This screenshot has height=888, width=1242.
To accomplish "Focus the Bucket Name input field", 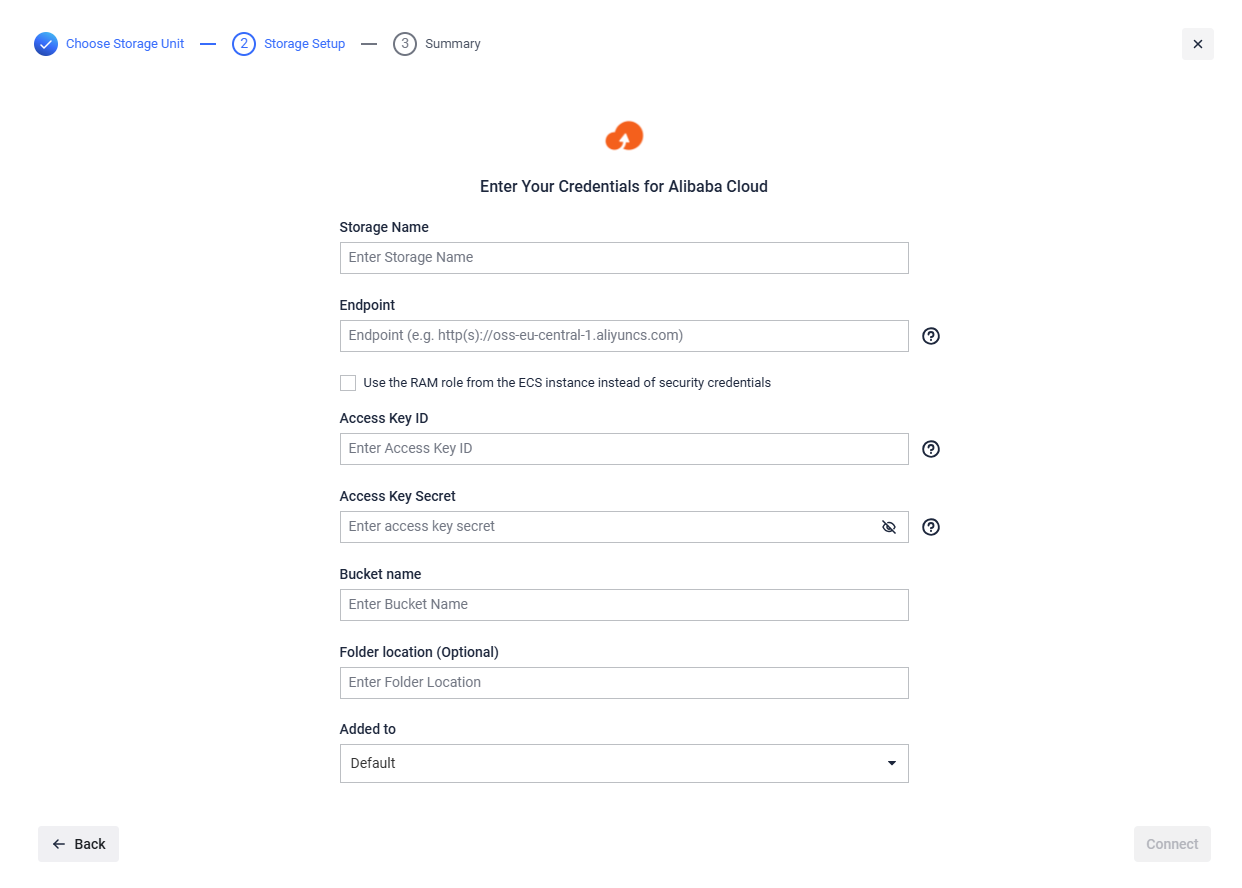I will pyautogui.click(x=624, y=605).
